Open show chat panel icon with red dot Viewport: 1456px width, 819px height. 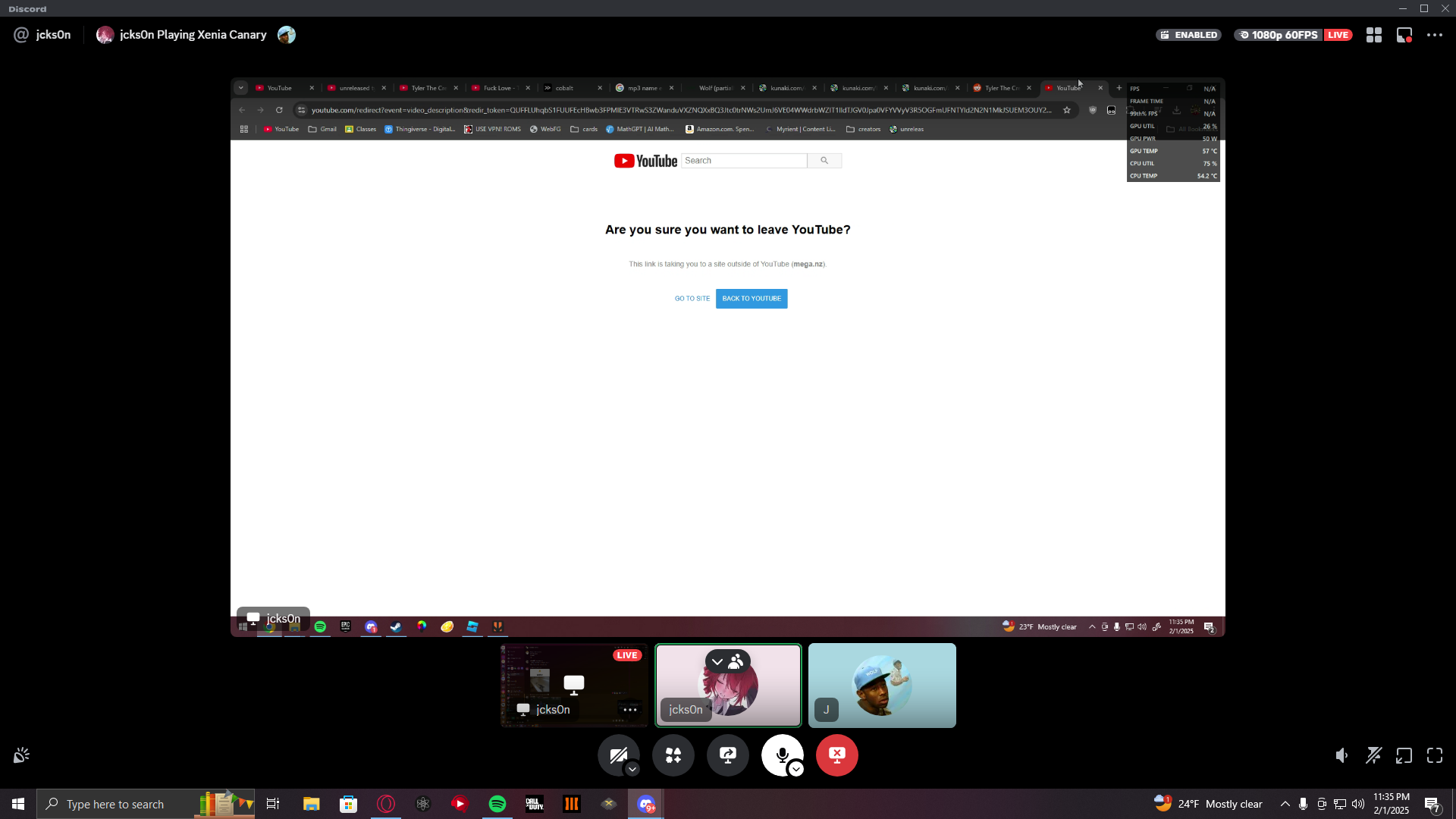point(1404,35)
